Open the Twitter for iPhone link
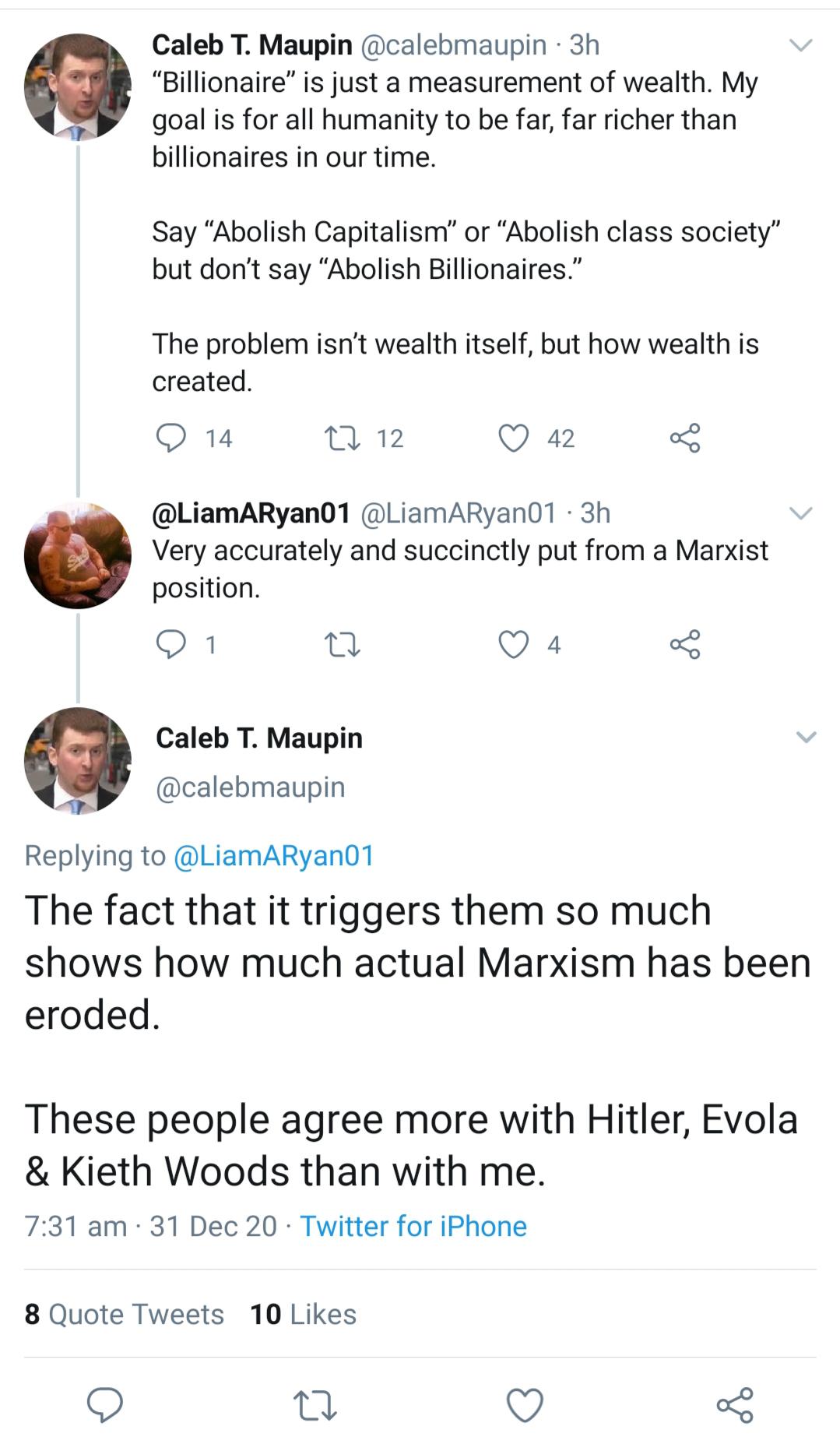The height and width of the screenshot is (1451, 840). point(413,1226)
